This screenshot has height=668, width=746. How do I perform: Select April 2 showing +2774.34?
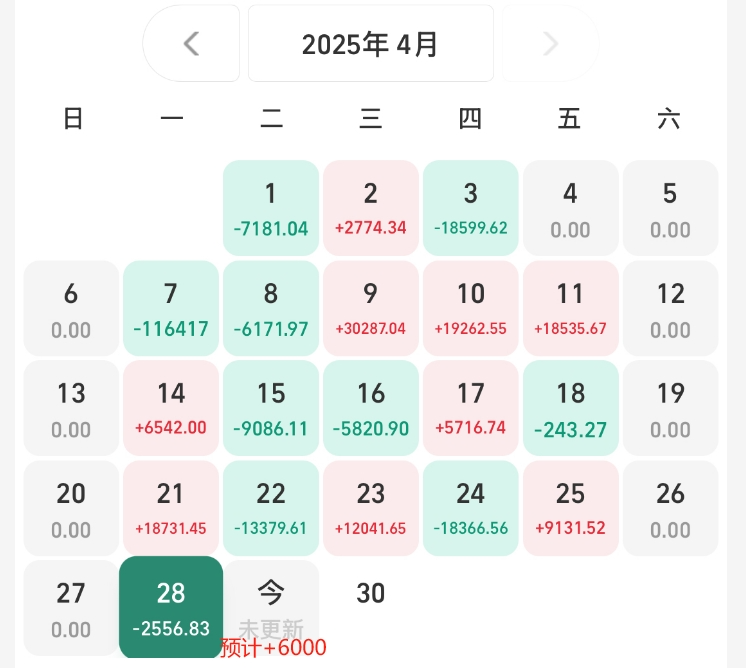tap(371, 208)
